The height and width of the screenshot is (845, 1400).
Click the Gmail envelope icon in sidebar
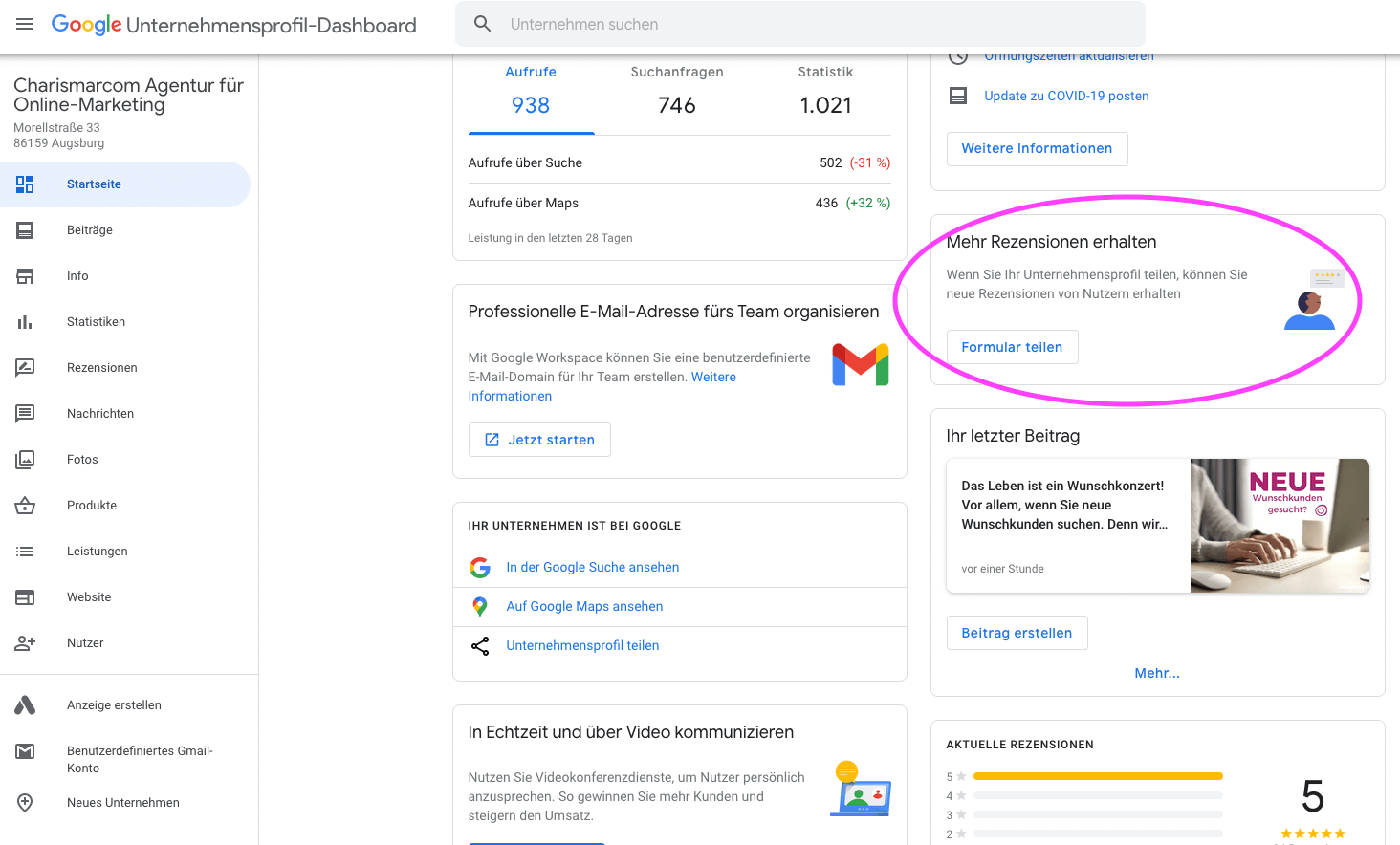coord(25,751)
